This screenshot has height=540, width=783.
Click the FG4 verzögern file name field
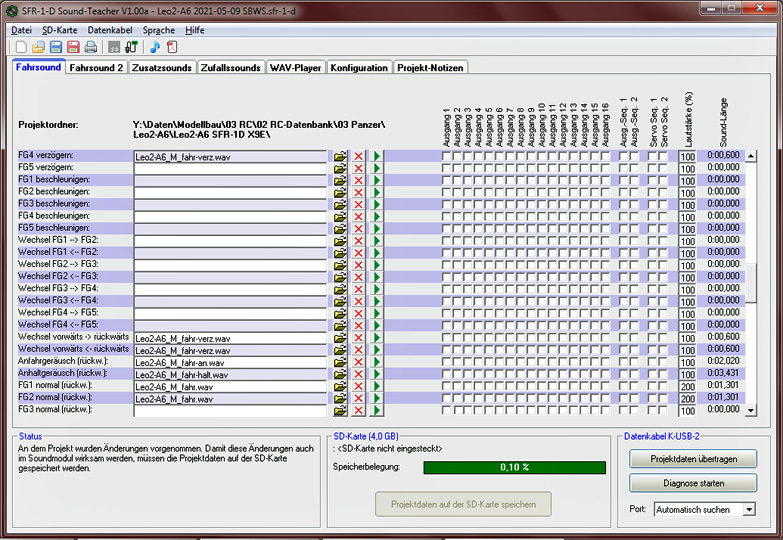(x=230, y=156)
